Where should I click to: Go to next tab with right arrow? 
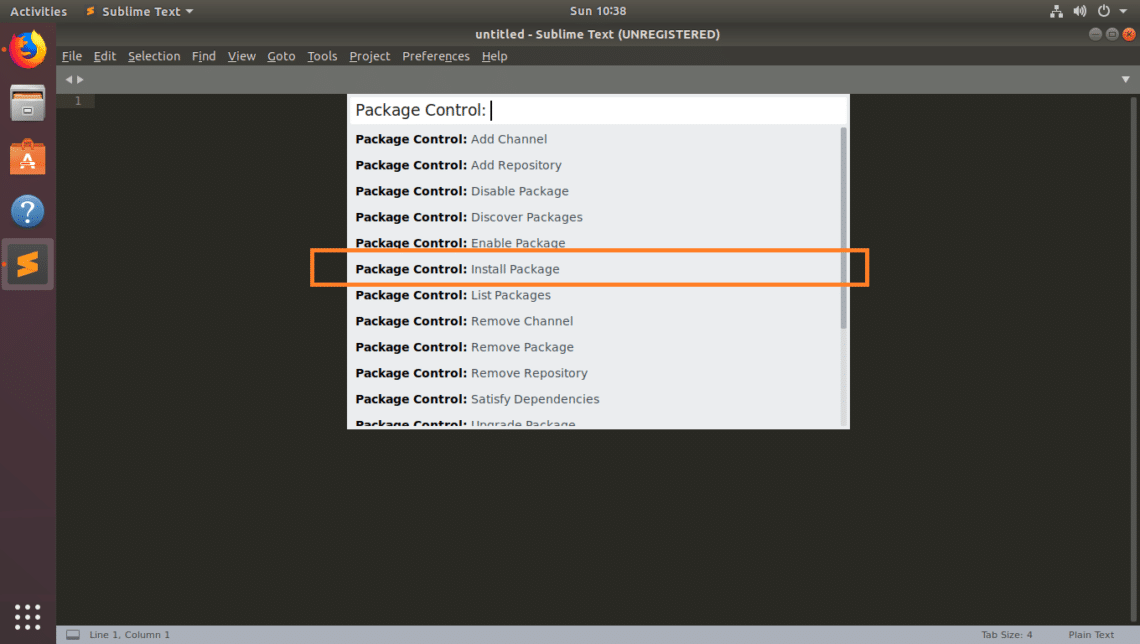click(x=80, y=79)
